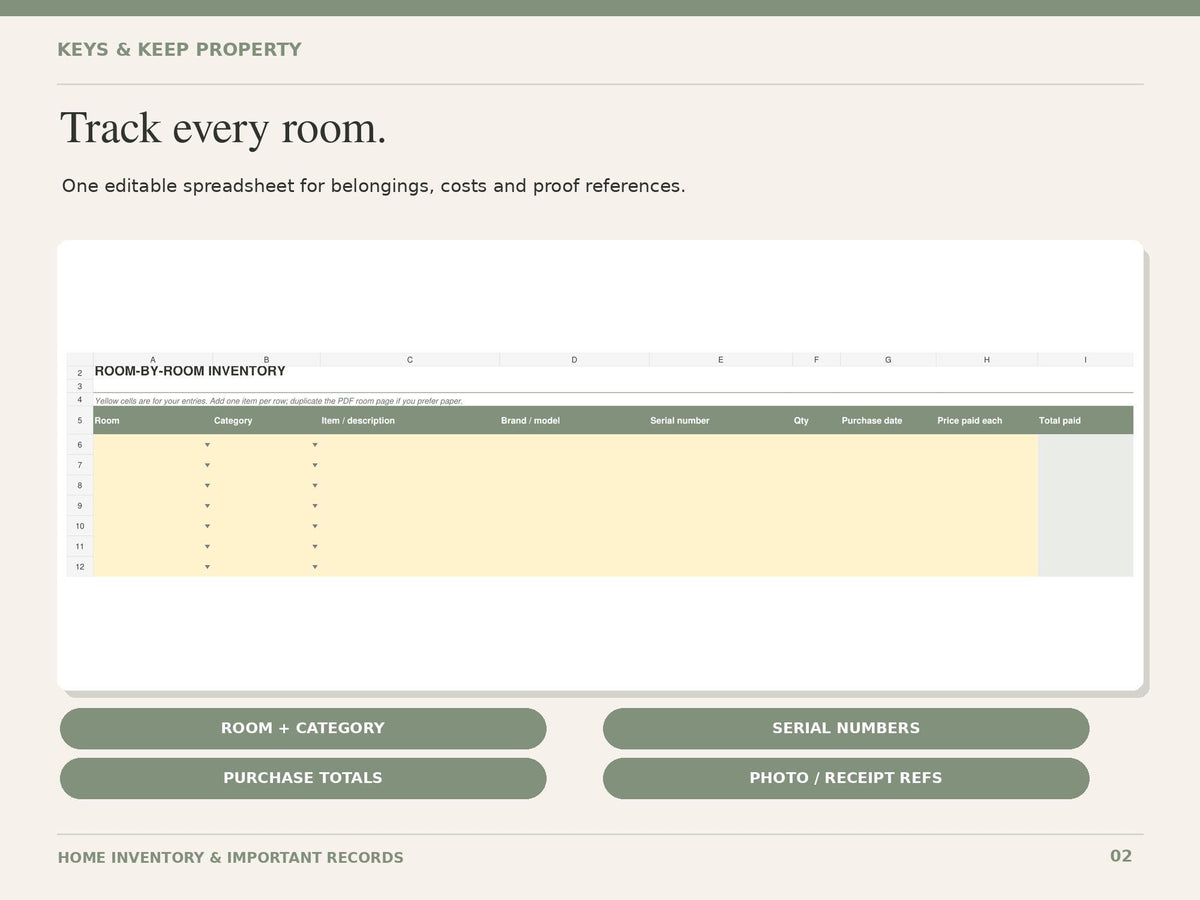Image resolution: width=1200 pixels, height=900 pixels.
Task: Click the "Room" table header cell
Action: pos(153,420)
